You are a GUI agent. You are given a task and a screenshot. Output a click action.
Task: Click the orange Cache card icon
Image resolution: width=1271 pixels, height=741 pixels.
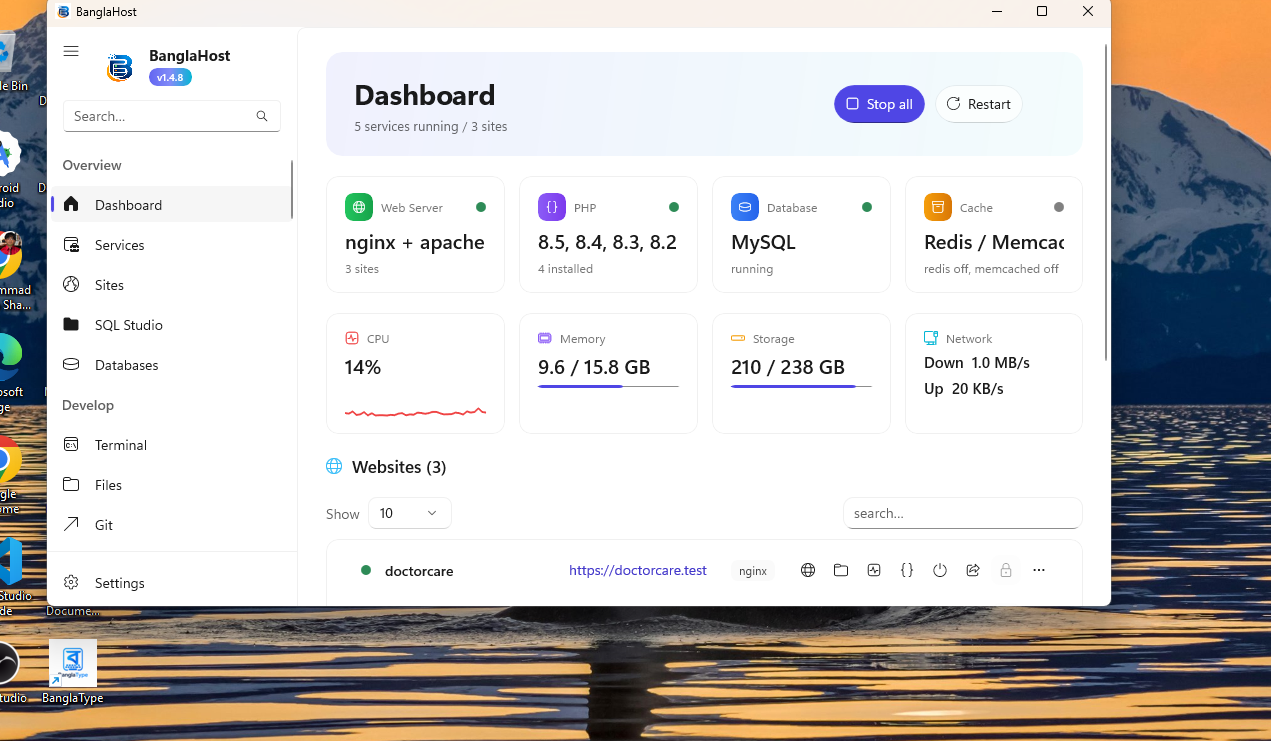938,207
